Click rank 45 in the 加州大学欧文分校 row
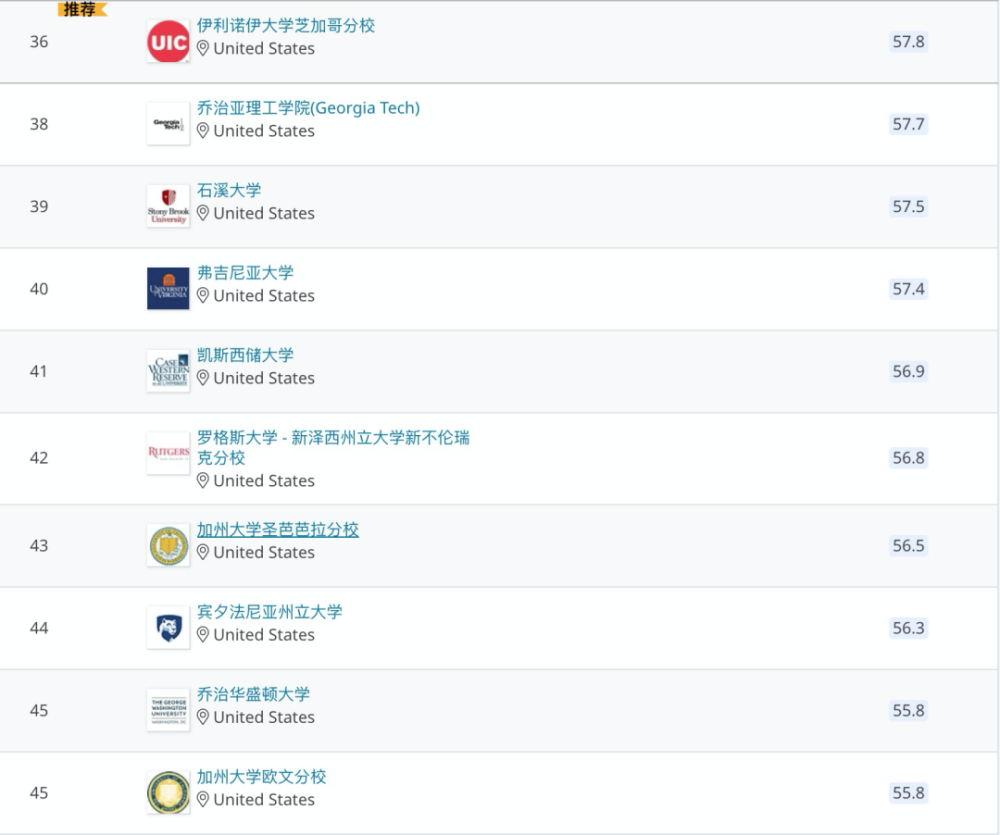 (39, 793)
